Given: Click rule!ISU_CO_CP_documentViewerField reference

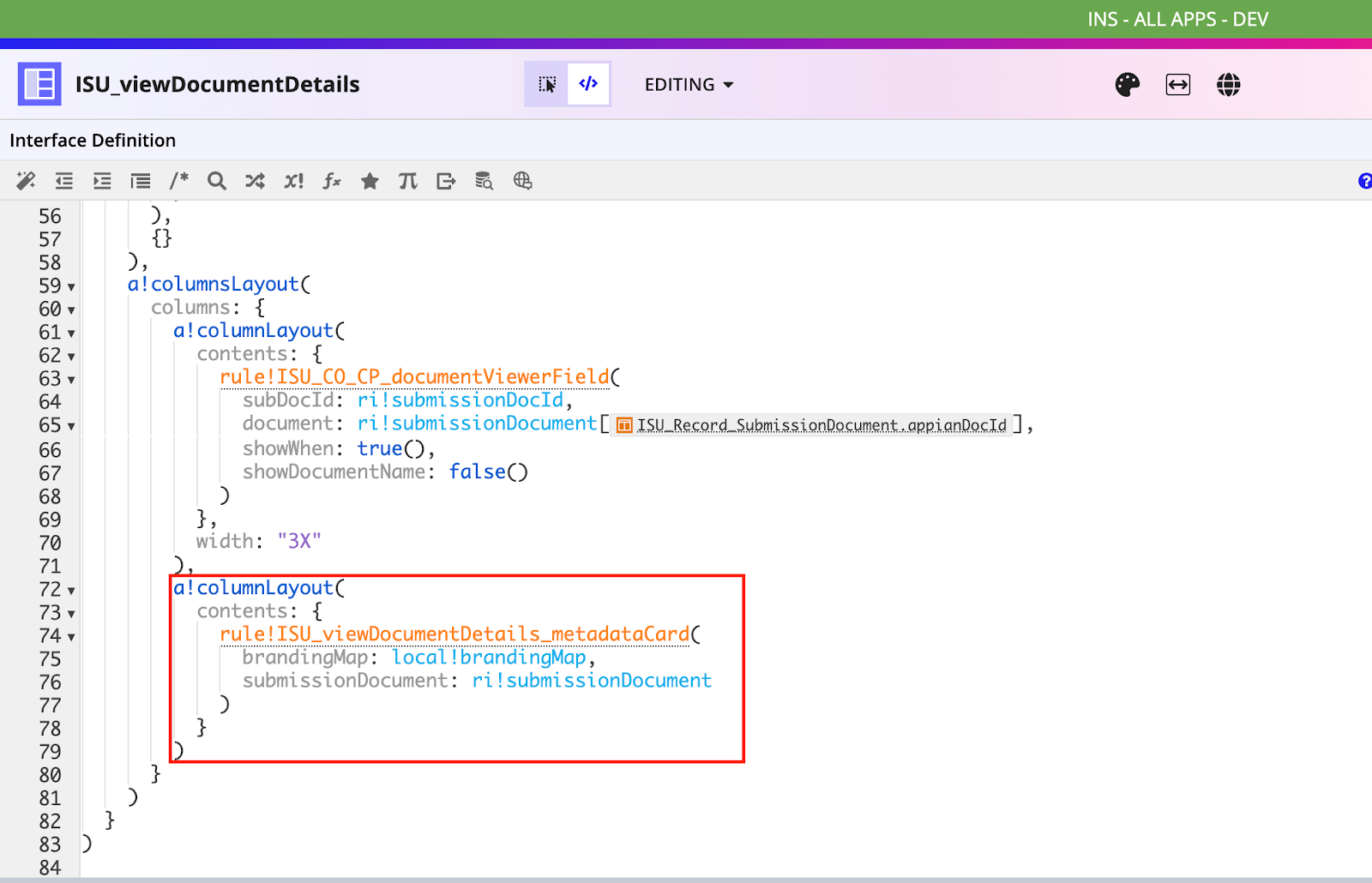Looking at the screenshot, I should [414, 377].
